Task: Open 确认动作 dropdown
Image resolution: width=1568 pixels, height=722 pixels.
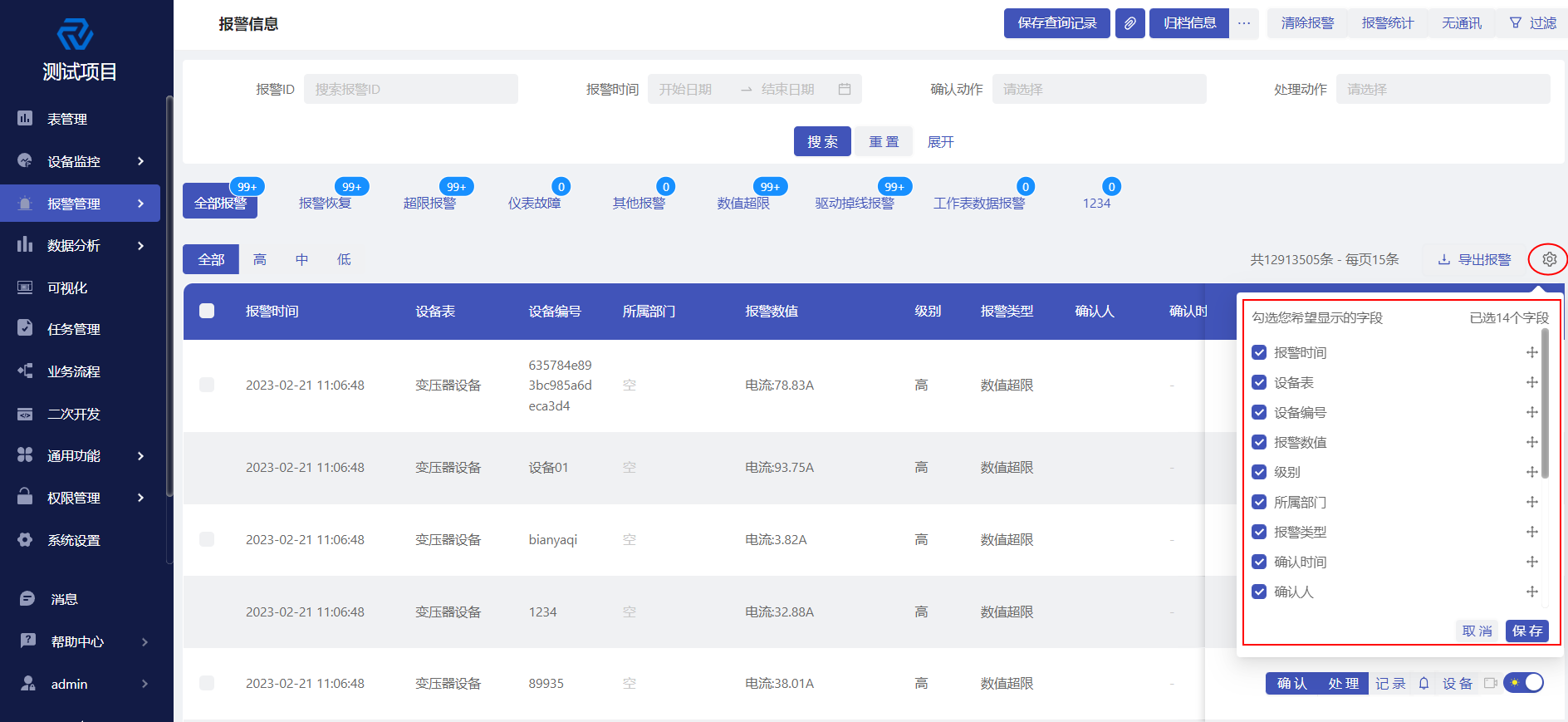Action: coord(1099,89)
